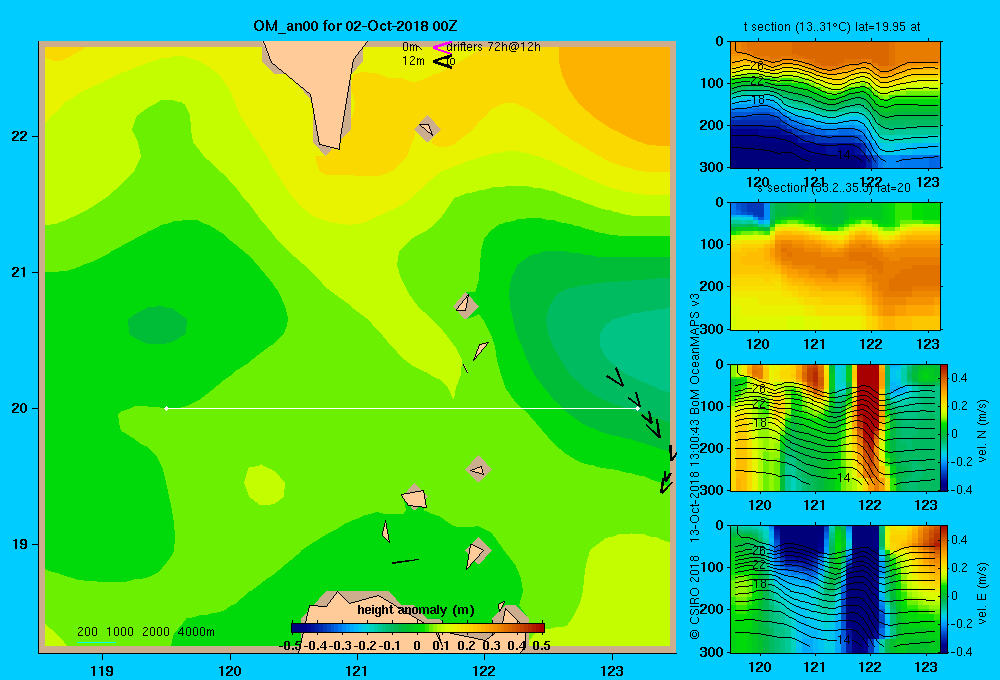1000x680 pixels.
Task: Click longitude tick label 119 on the main map
Action: [102, 670]
